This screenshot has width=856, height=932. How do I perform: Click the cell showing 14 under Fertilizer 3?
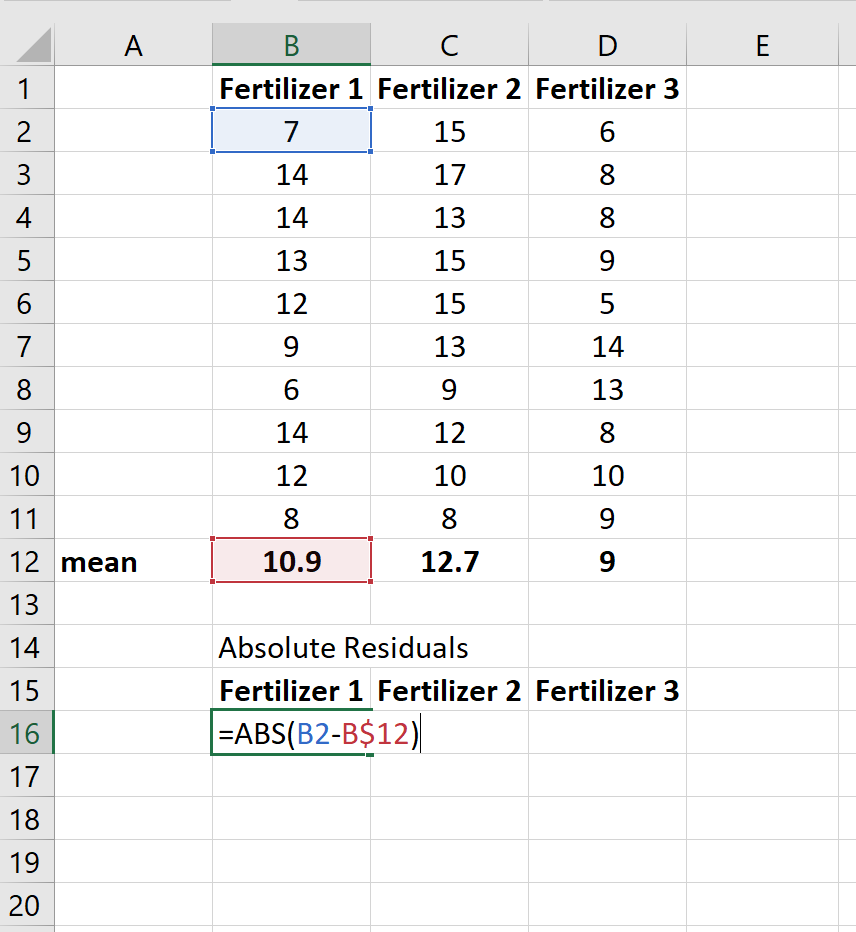coord(607,347)
